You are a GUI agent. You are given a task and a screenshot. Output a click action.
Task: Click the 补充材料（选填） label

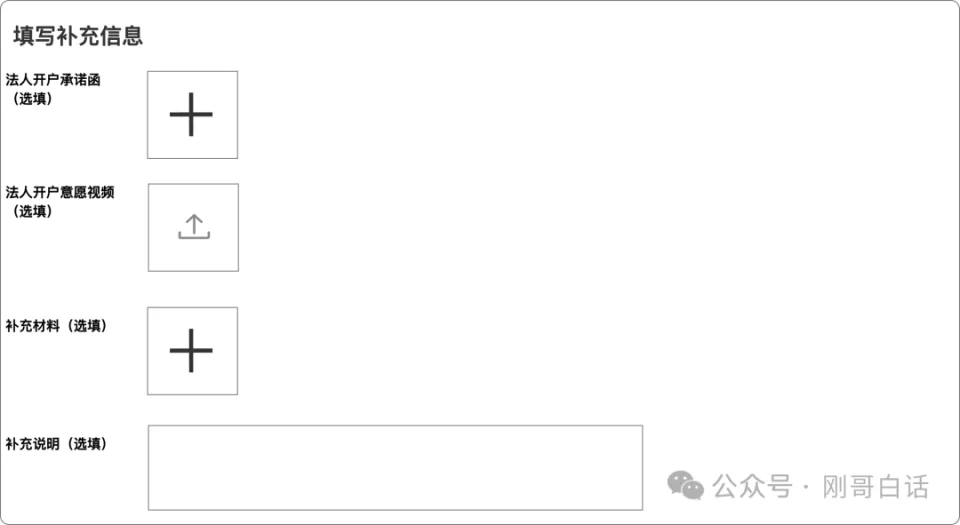pyautogui.click(x=58, y=326)
